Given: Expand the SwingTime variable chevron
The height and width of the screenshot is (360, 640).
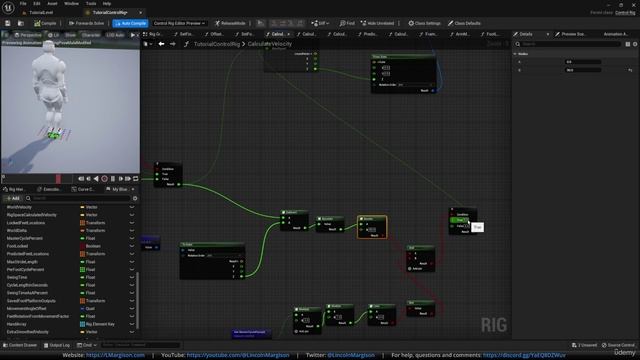Looking at the screenshot, I should pos(132,277).
